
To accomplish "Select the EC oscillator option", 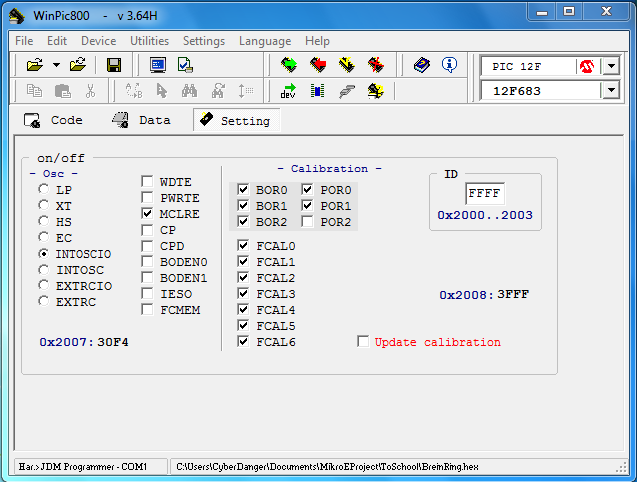I will click(43, 237).
